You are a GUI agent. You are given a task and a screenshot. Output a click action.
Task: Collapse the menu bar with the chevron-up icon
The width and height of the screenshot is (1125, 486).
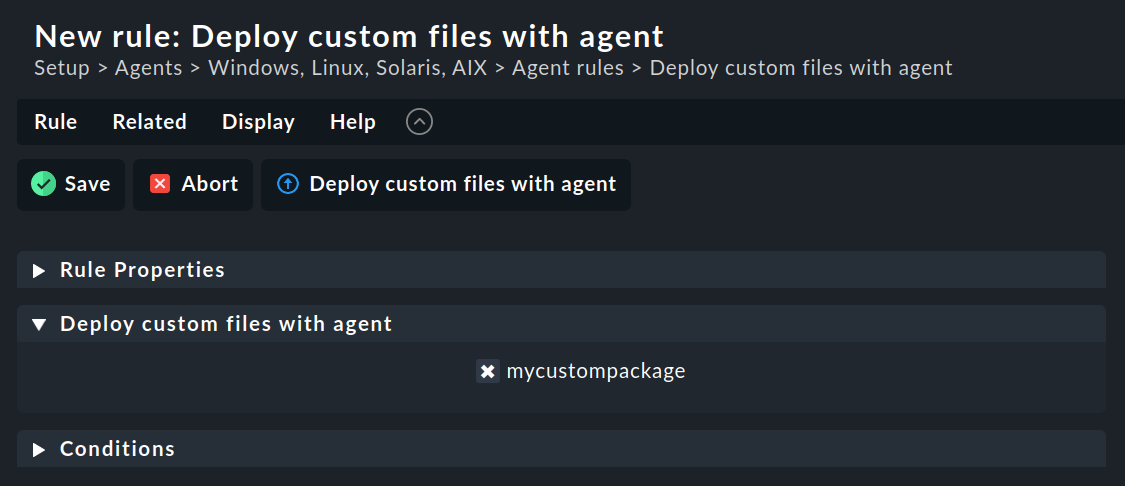(419, 122)
